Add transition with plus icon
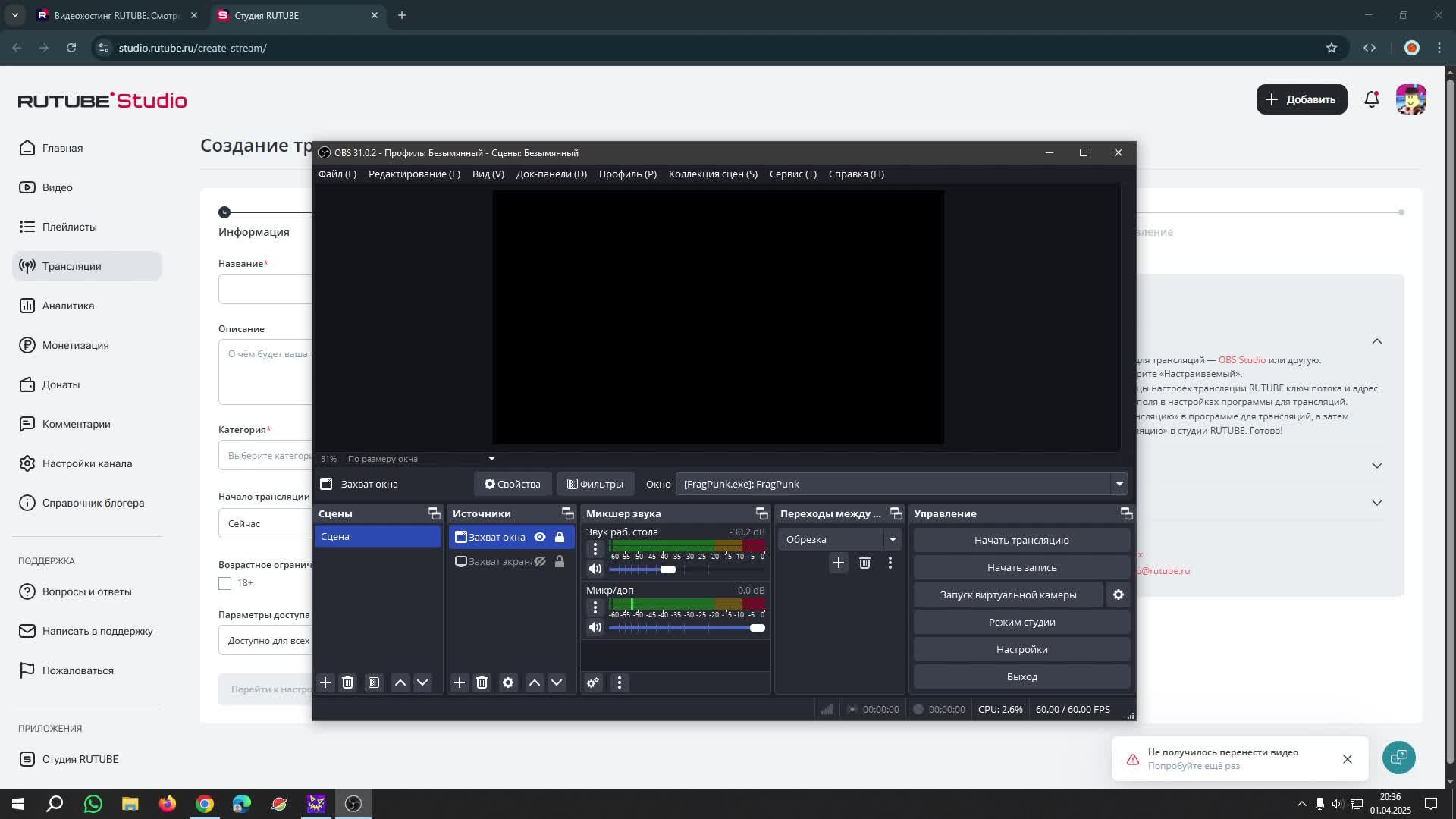Viewport: 1456px width, 819px height. (x=838, y=563)
